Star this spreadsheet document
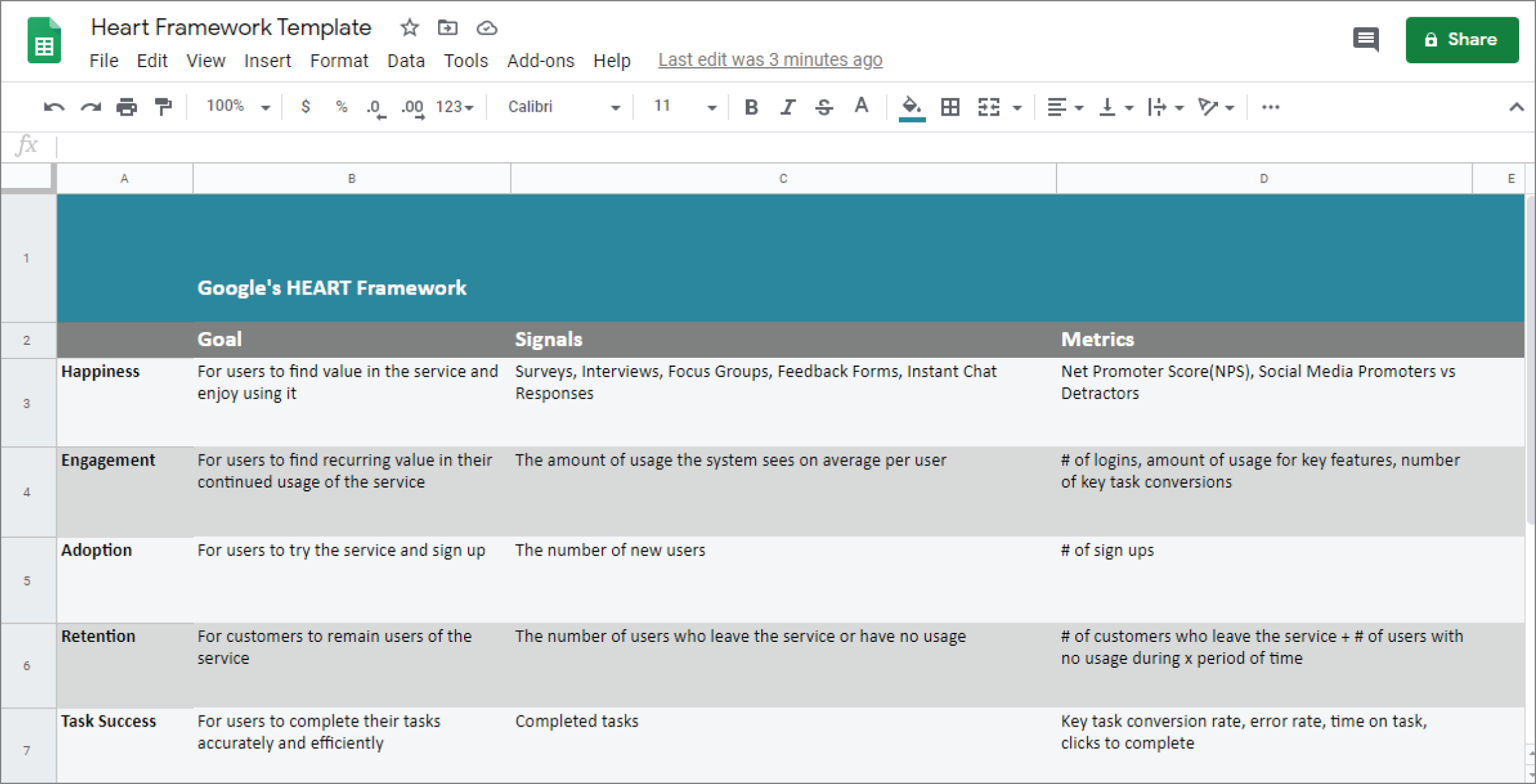 (x=409, y=28)
